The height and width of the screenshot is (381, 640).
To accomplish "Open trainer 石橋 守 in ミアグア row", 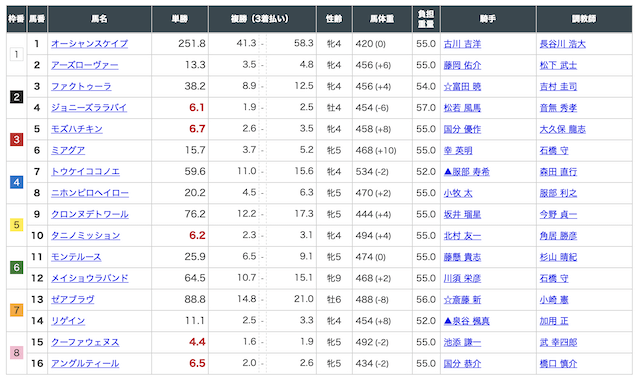I will [554, 150].
